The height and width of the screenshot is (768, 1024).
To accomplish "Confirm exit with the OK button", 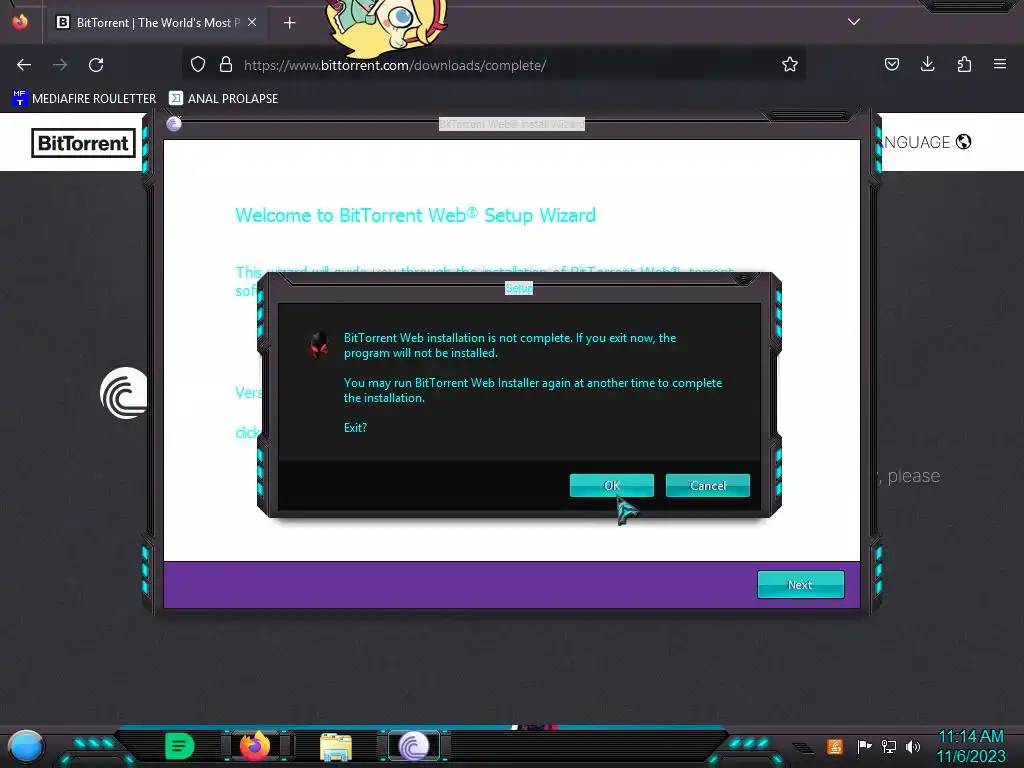I will point(611,485).
